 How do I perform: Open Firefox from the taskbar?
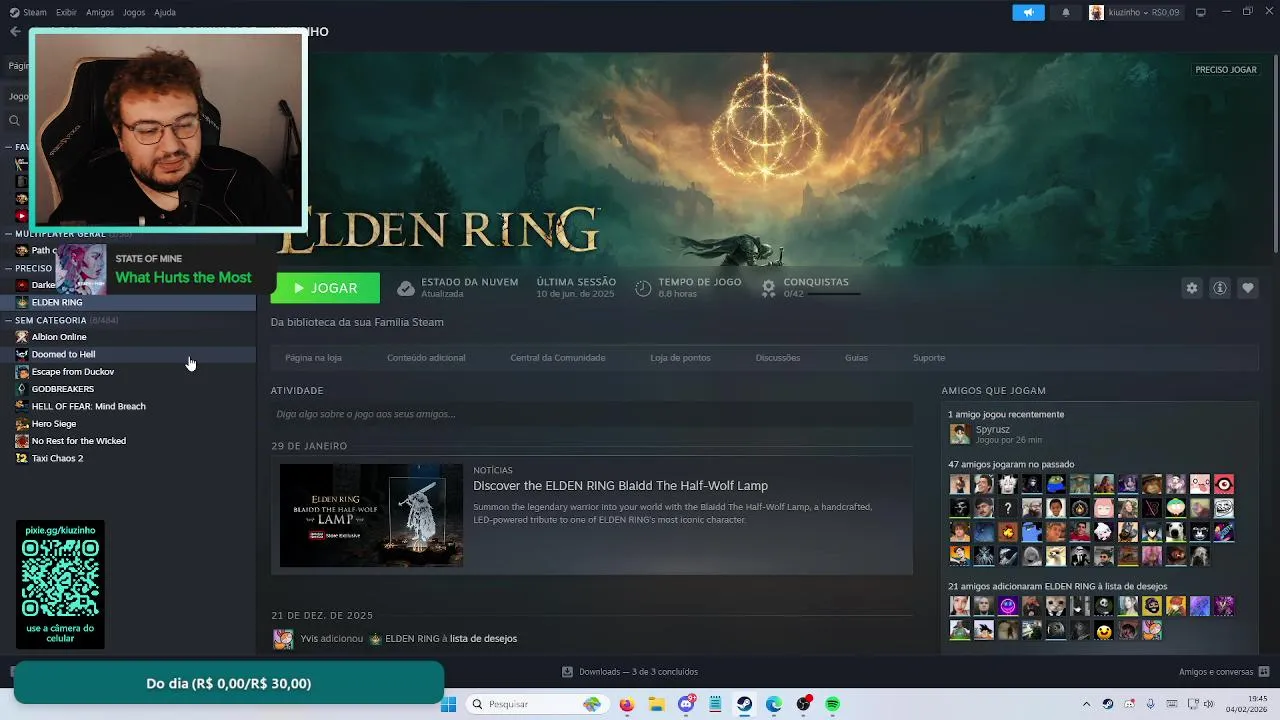point(627,704)
